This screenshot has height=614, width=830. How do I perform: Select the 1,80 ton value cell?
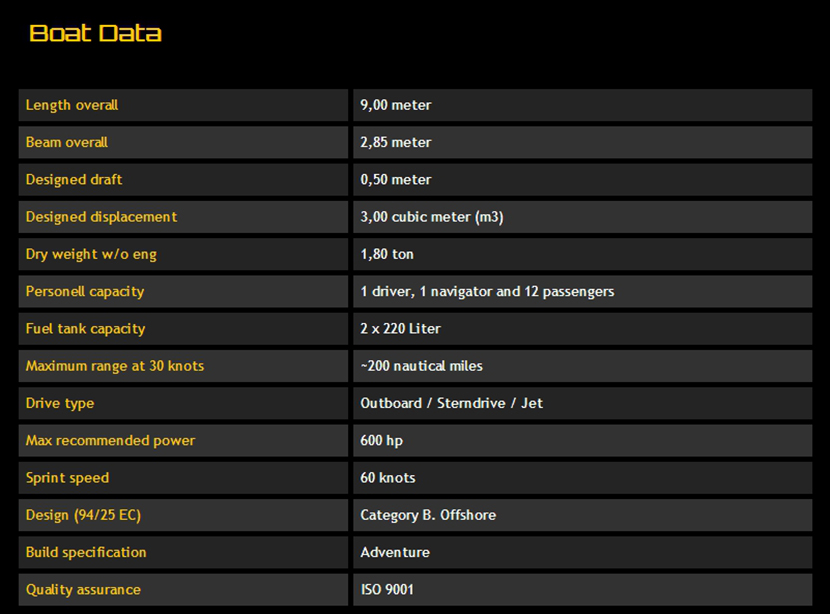coord(387,254)
